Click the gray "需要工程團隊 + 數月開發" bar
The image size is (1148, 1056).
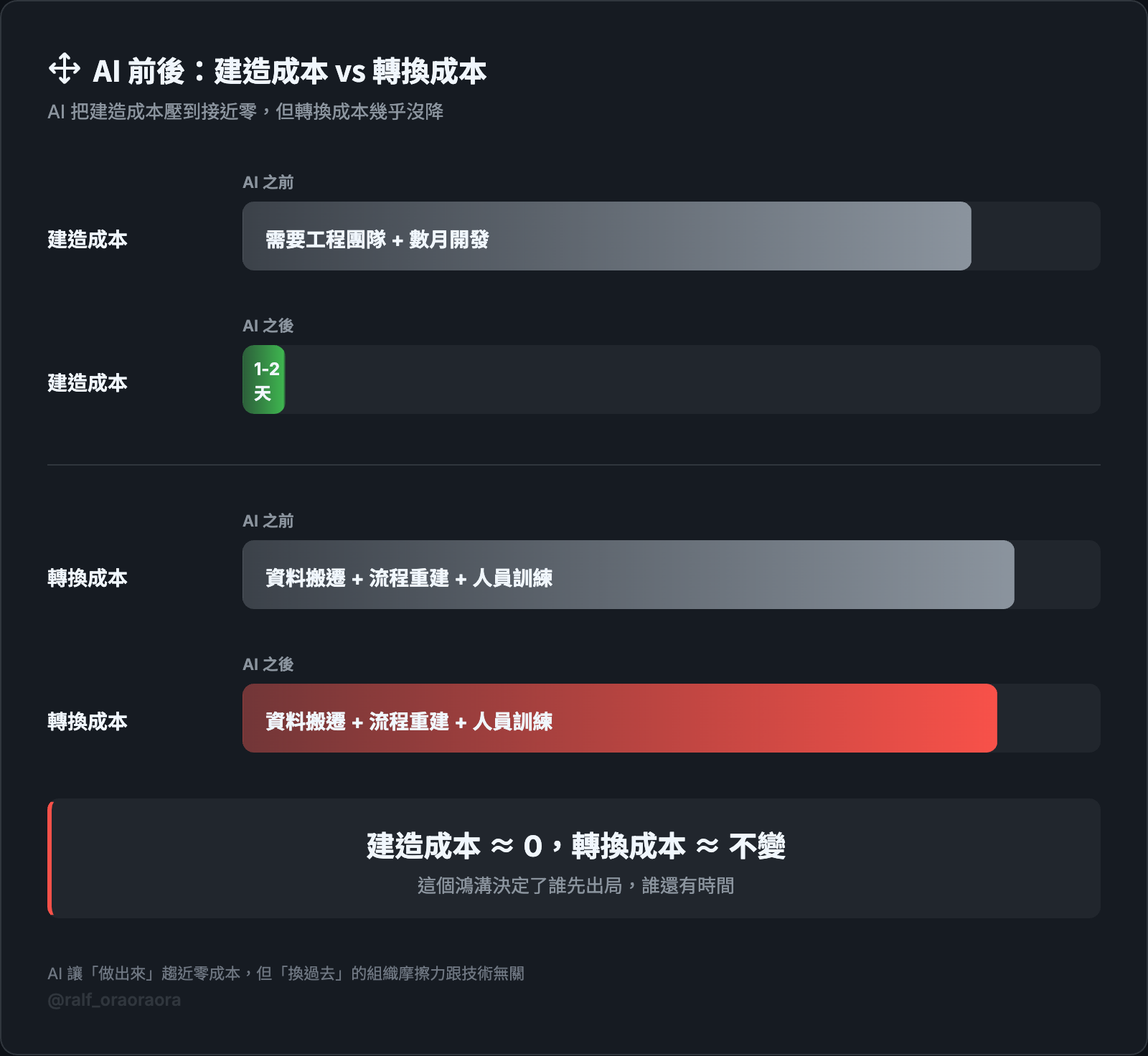[x=606, y=236]
